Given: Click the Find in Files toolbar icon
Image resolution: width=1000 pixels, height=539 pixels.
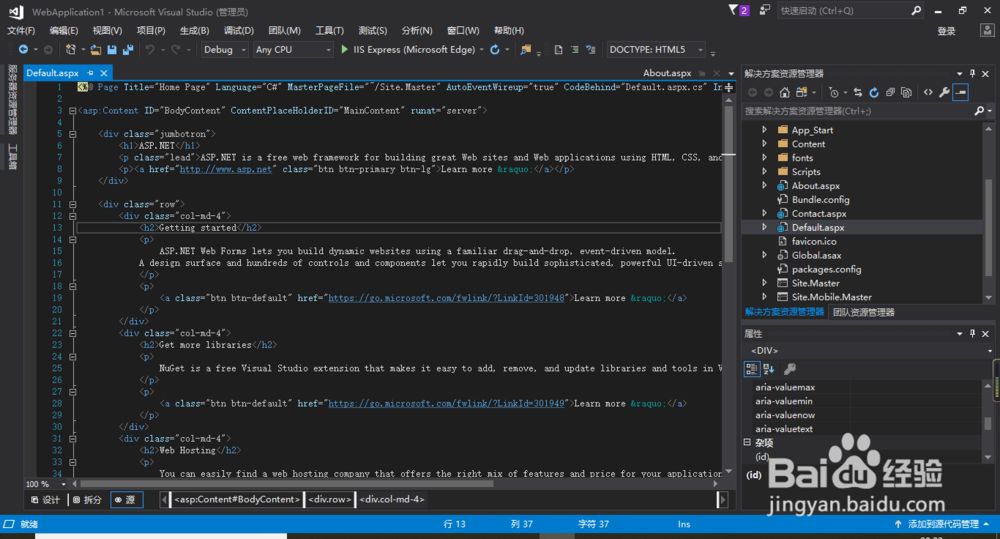Looking at the screenshot, I should (x=526, y=49).
